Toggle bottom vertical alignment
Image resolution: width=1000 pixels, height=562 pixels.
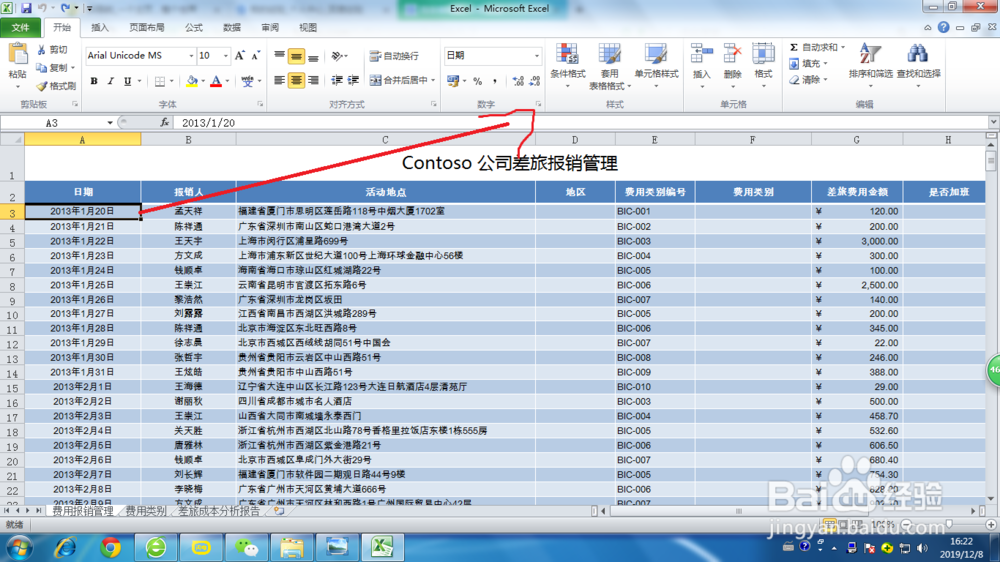click(313, 57)
